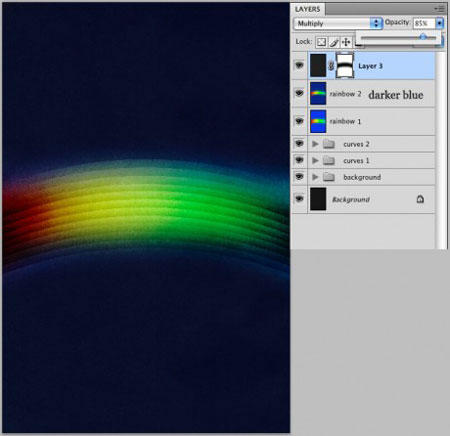Screen dimensions: 450x436
Task: Open the Opacity dropdown arrow
Action: coord(440,23)
